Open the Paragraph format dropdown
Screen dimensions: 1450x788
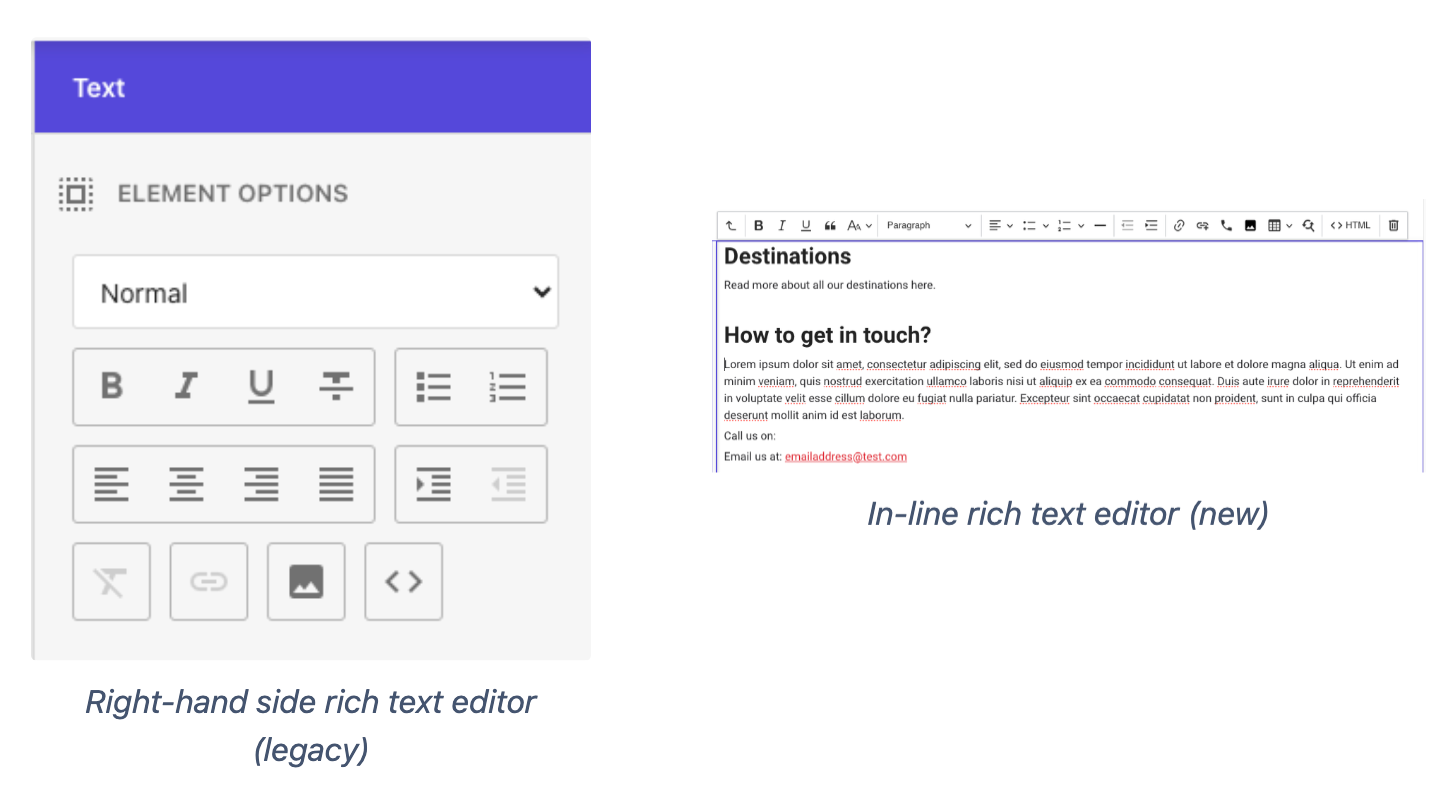[928, 225]
